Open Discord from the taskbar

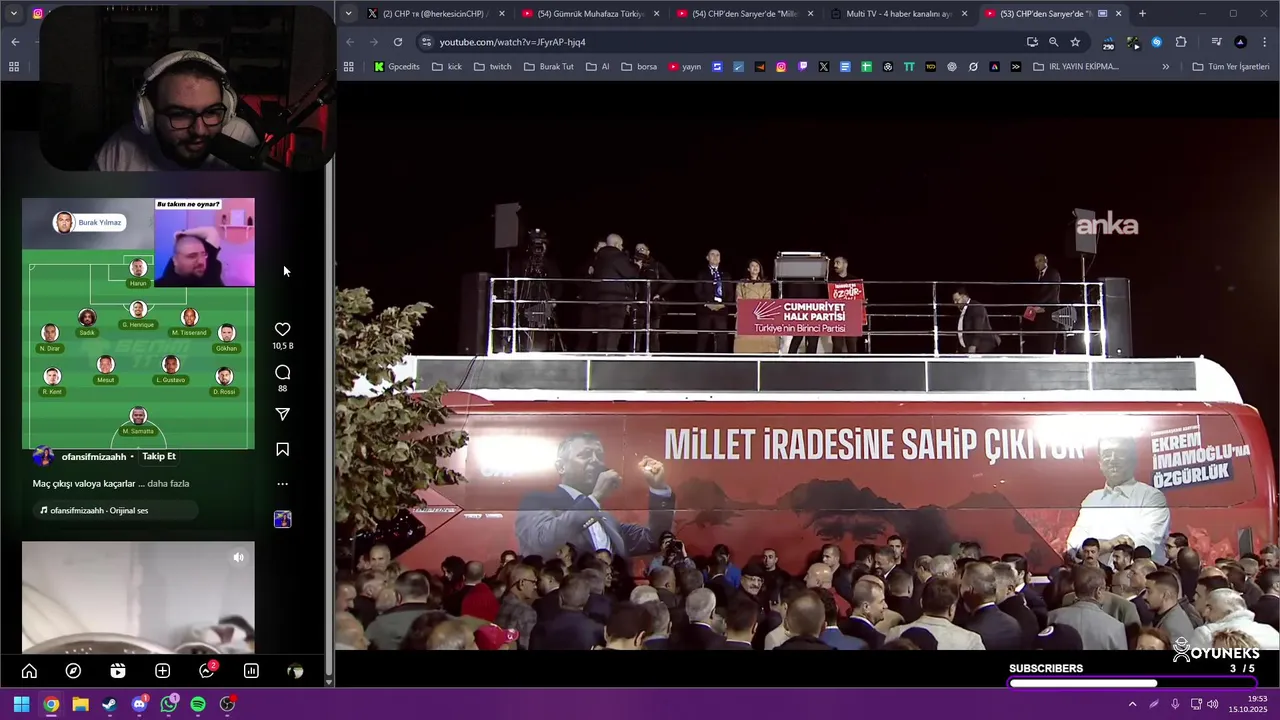139,704
